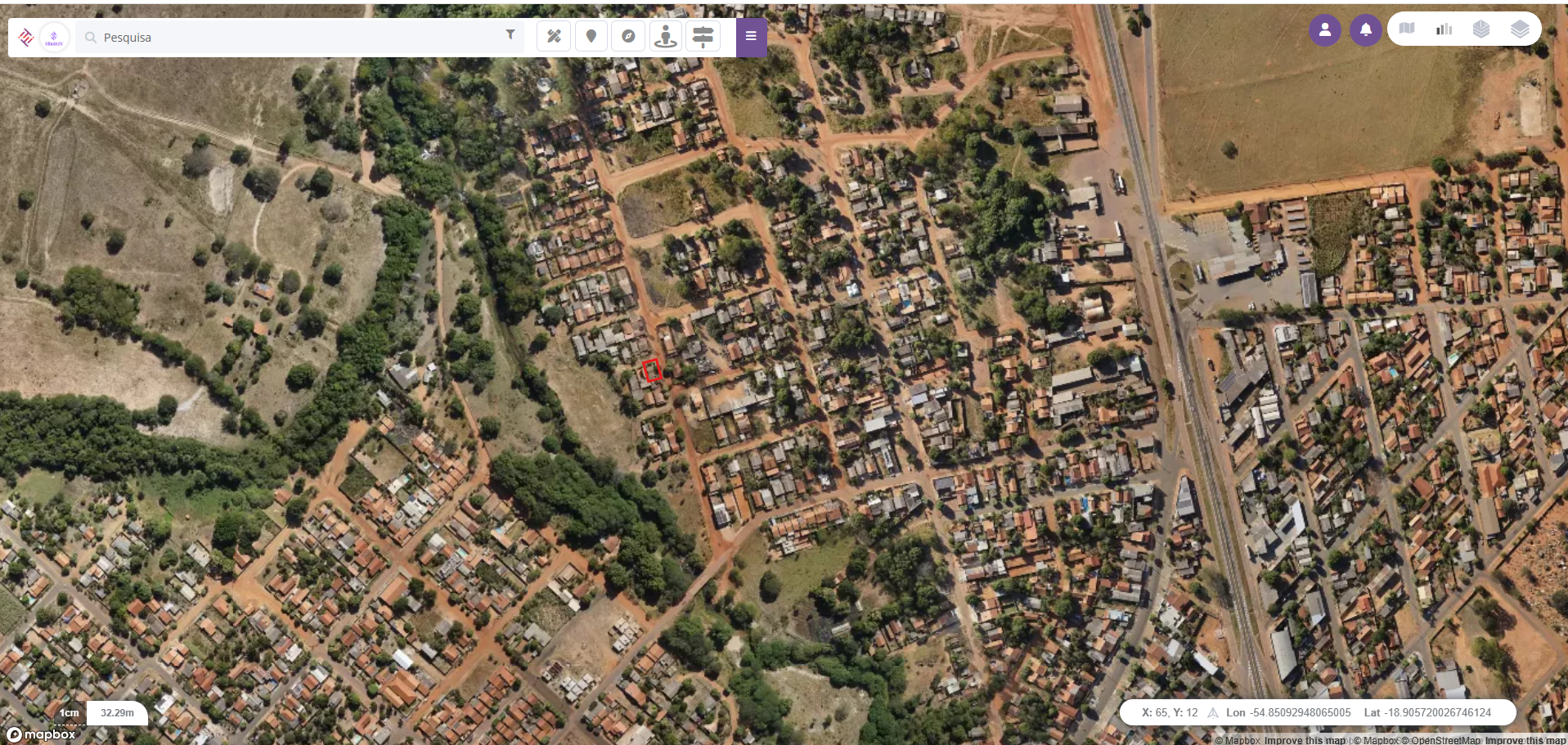Select the red outlined parcel on map

coord(652,370)
